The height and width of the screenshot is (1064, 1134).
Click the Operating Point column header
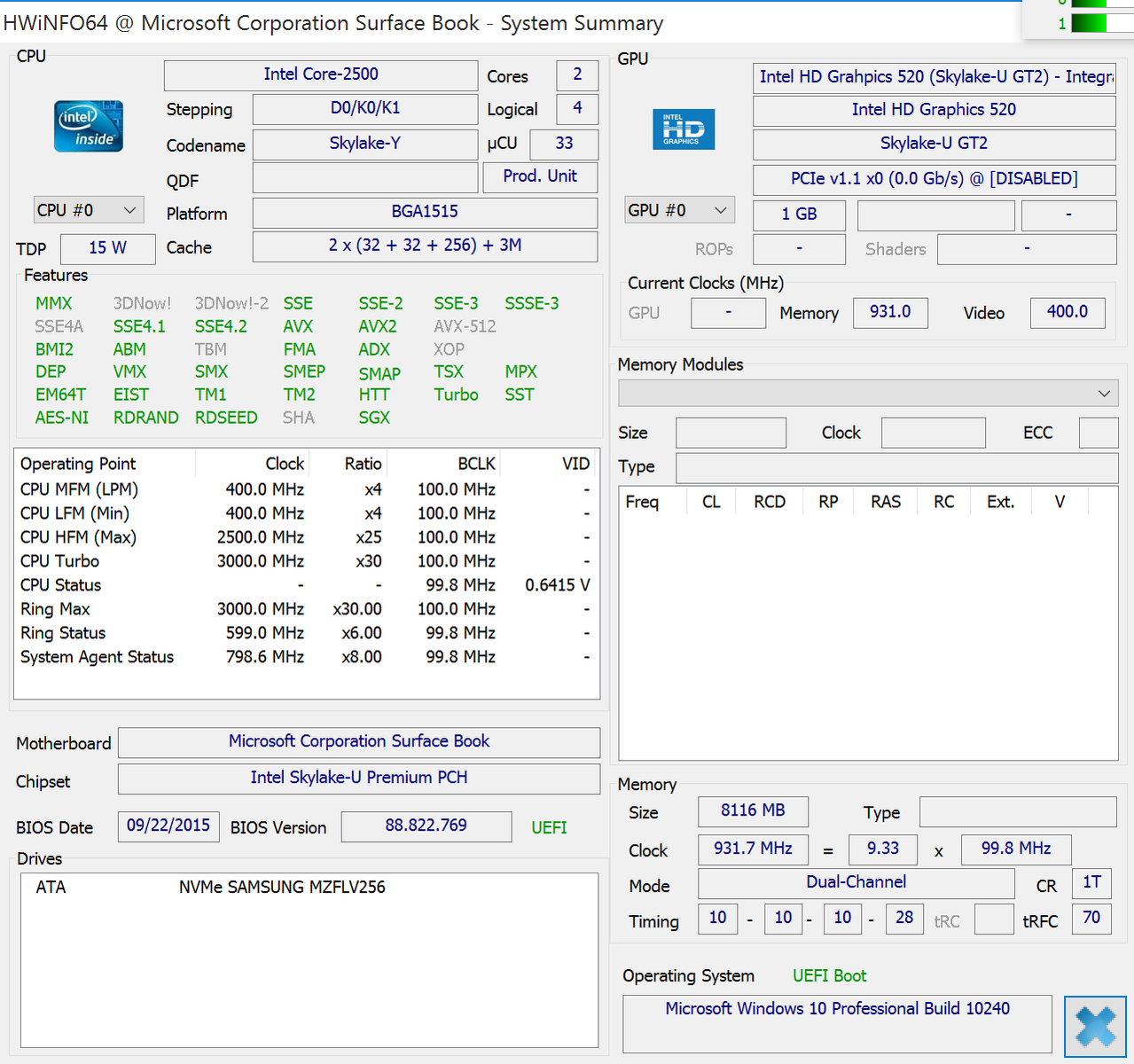[105, 464]
